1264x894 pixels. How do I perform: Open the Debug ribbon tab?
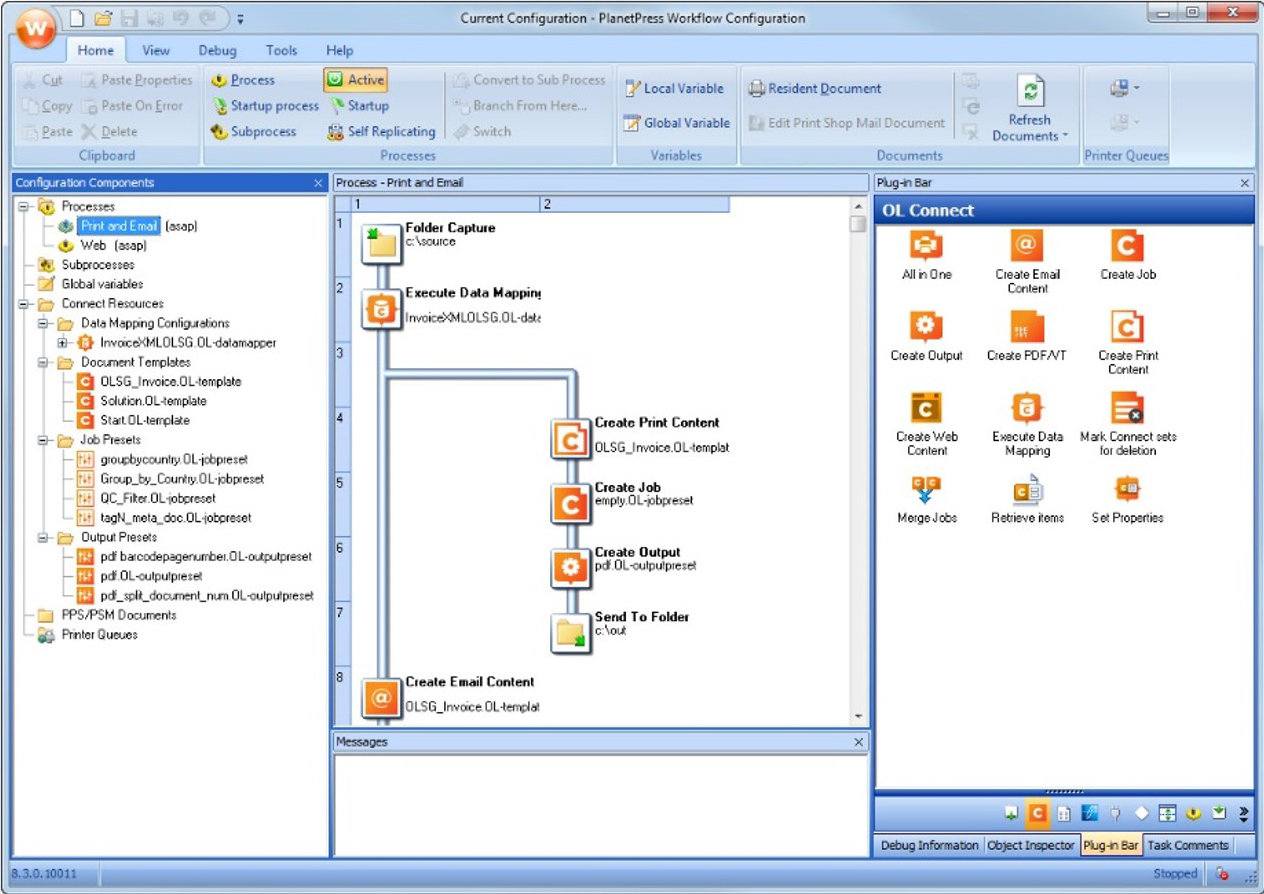pyautogui.click(x=217, y=50)
